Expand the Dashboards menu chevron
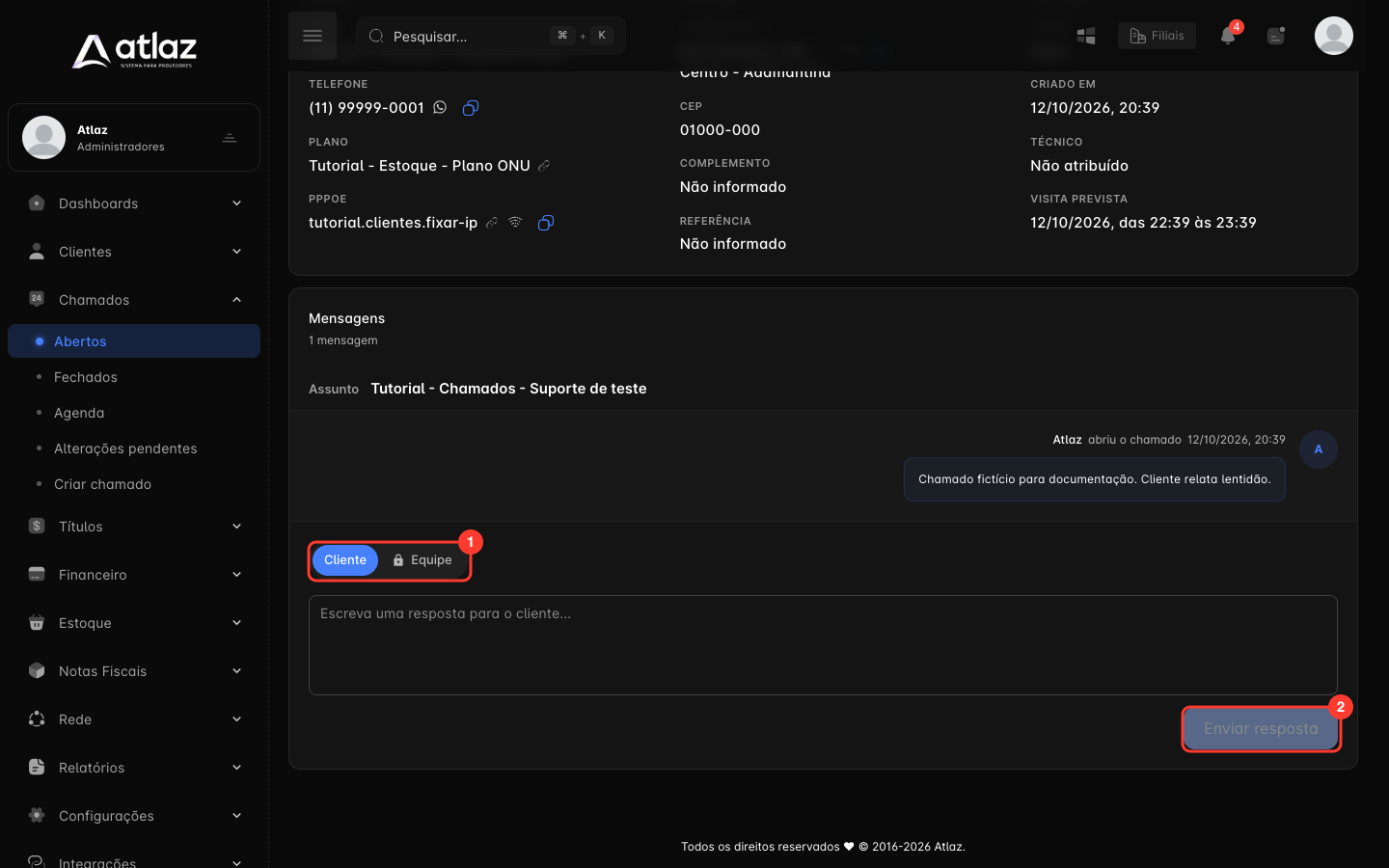The width and height of the screenshot is (1389, 868). [x=236, y=203]
